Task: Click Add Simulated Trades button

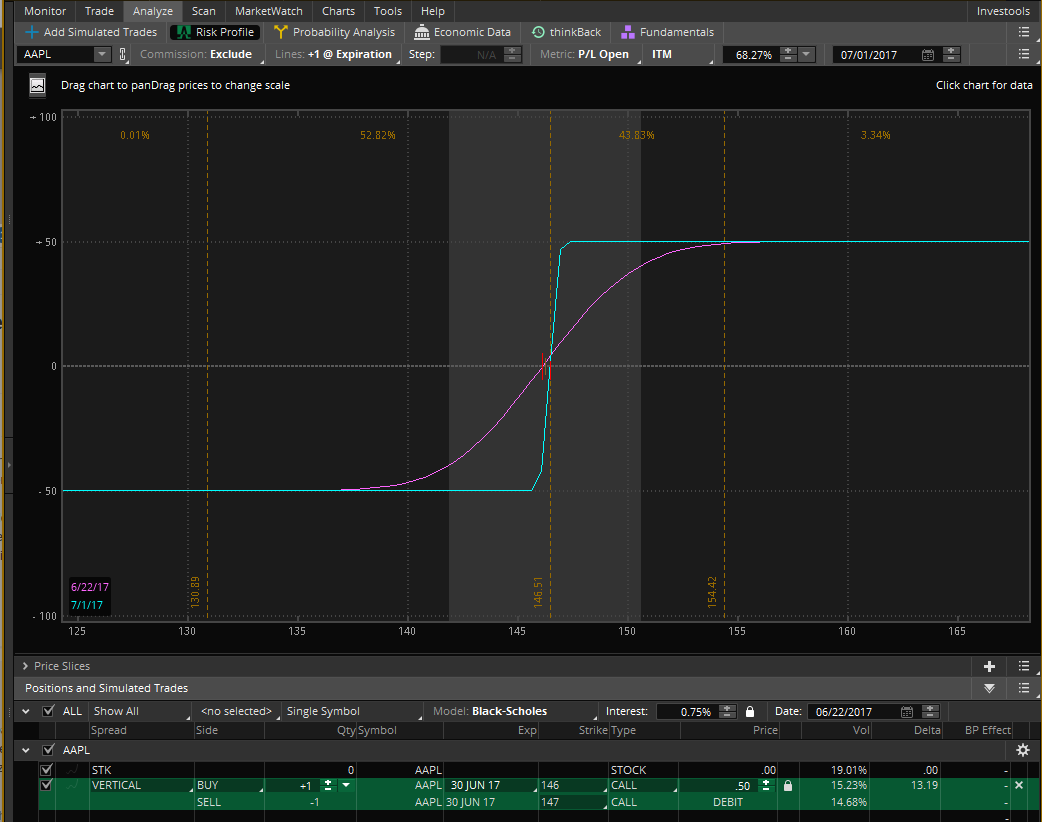Action: pyautogui.click(x=91, y=32)
